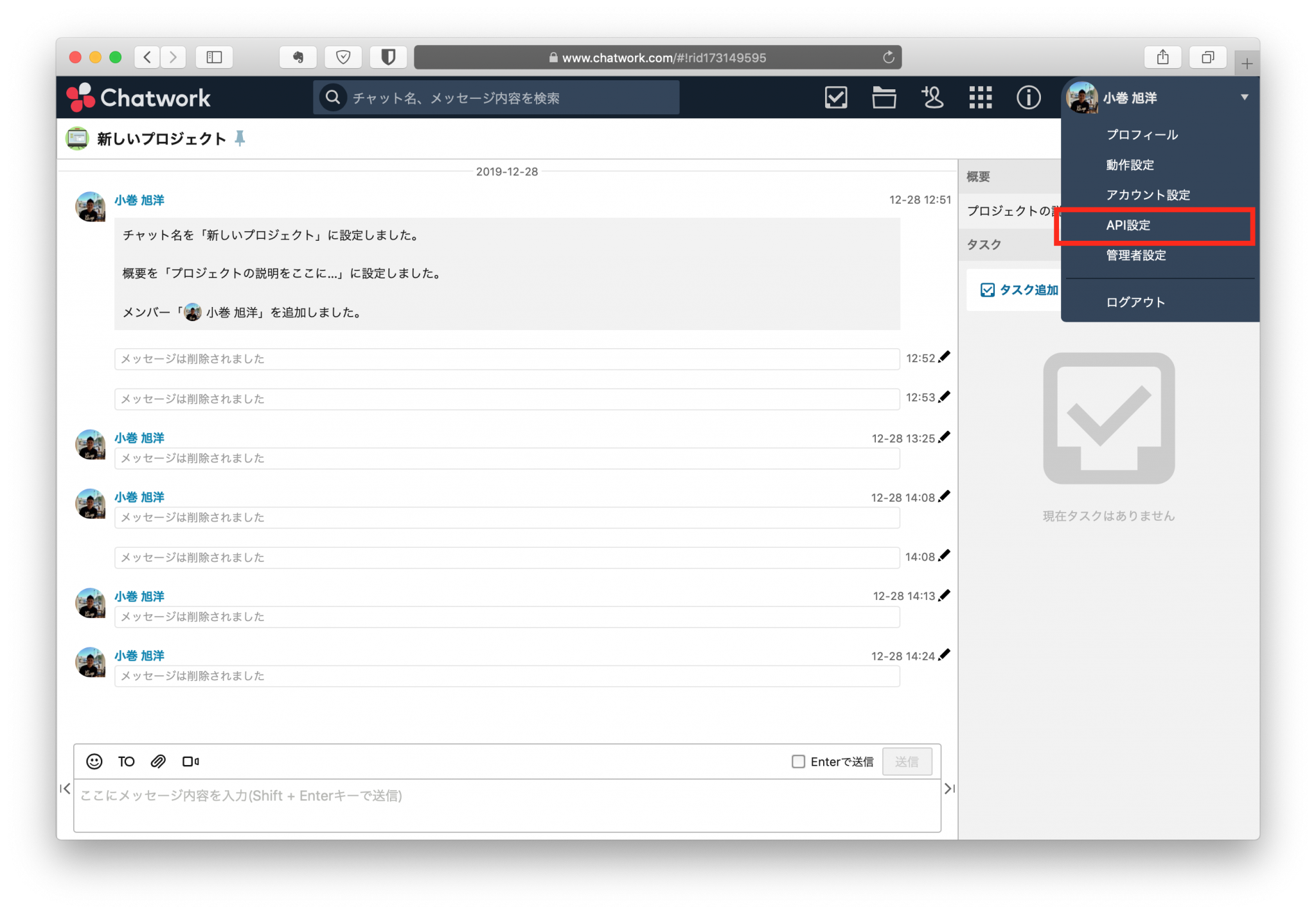This screenshot has height=914, width=1316.
Task: Open the apps grid icon
Action: click(981, 98)
